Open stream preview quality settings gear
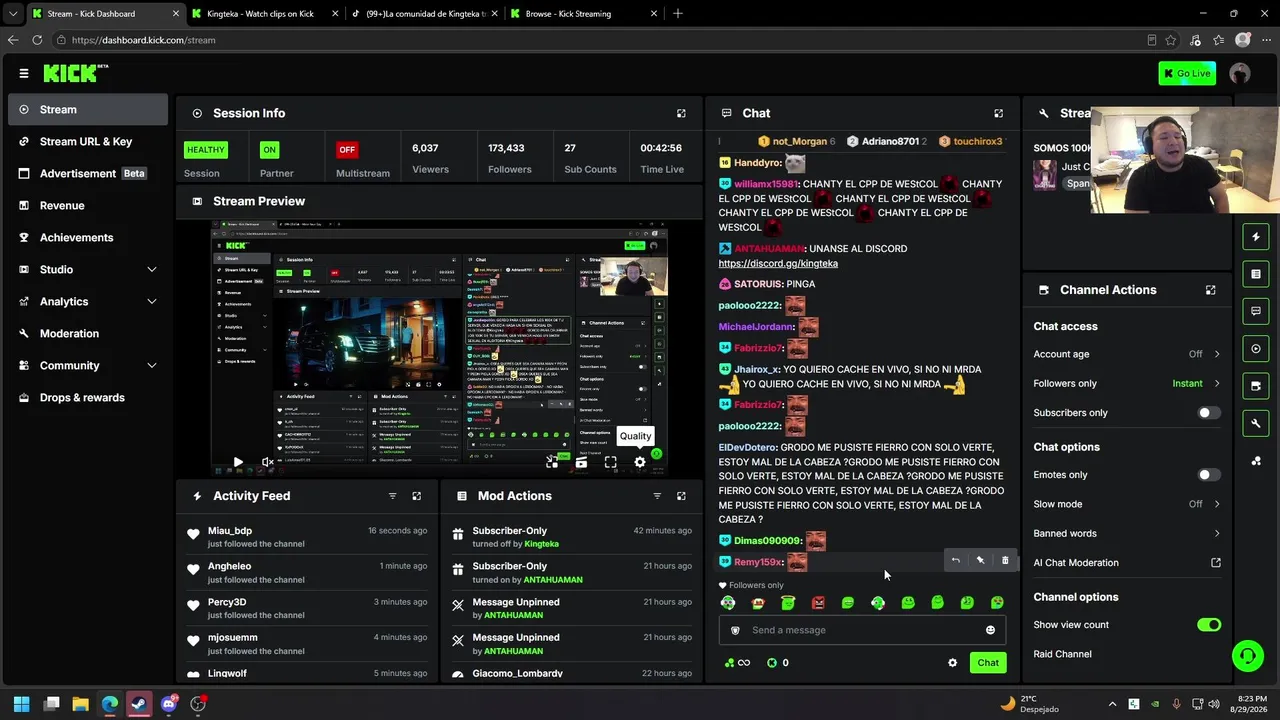The height and width of the screenshot is (720, 1280). 640,462
